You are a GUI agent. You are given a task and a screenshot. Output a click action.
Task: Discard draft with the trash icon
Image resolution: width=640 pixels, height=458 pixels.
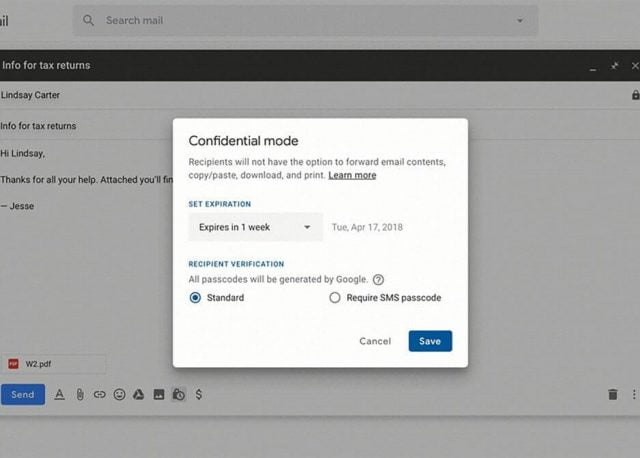(x=613, y=395)
